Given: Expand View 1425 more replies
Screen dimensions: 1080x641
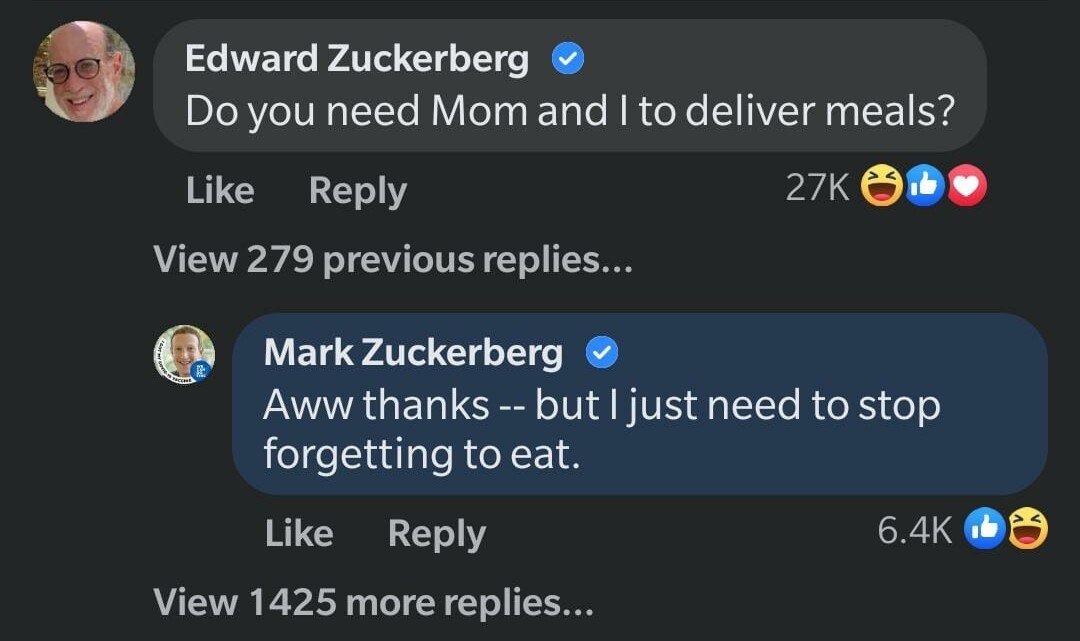Looking at the screenshot, I should 373,602.
